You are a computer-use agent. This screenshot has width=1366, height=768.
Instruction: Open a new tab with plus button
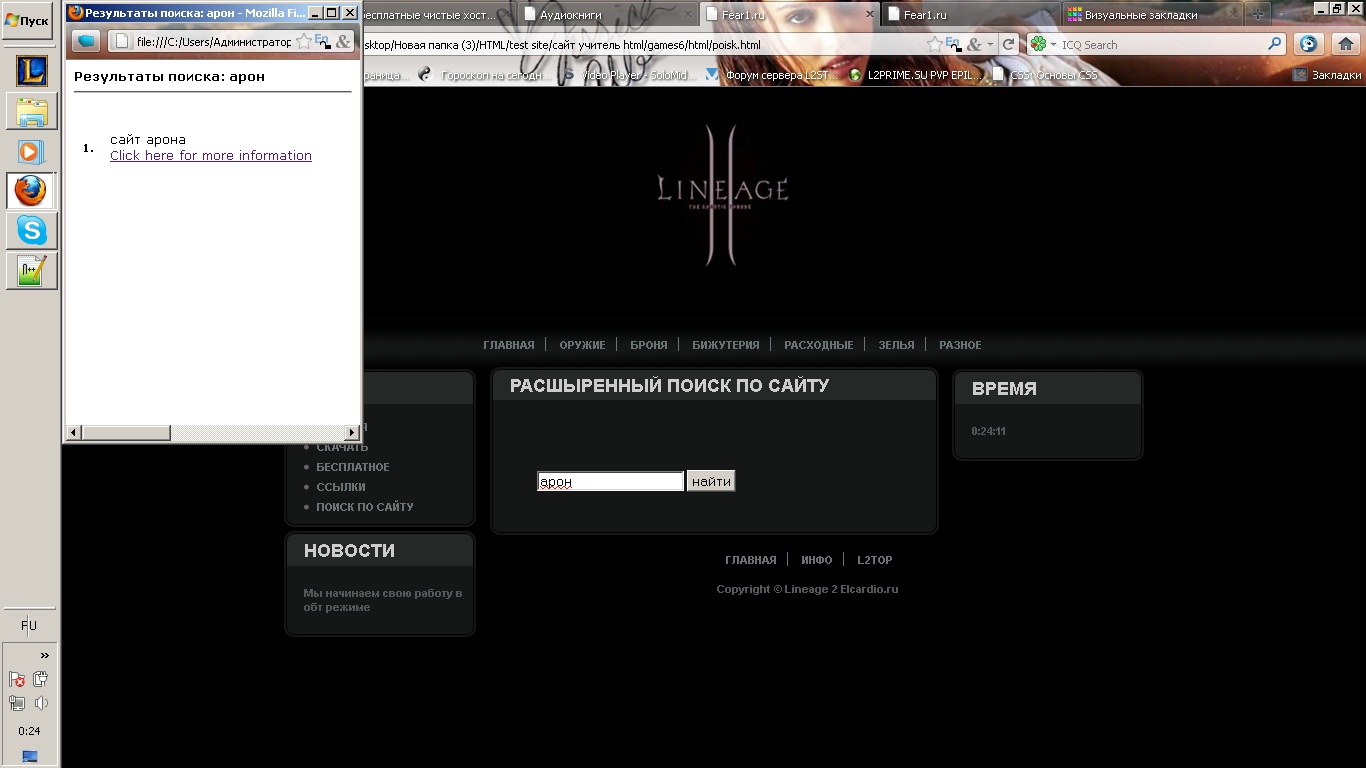point(1257,15)
